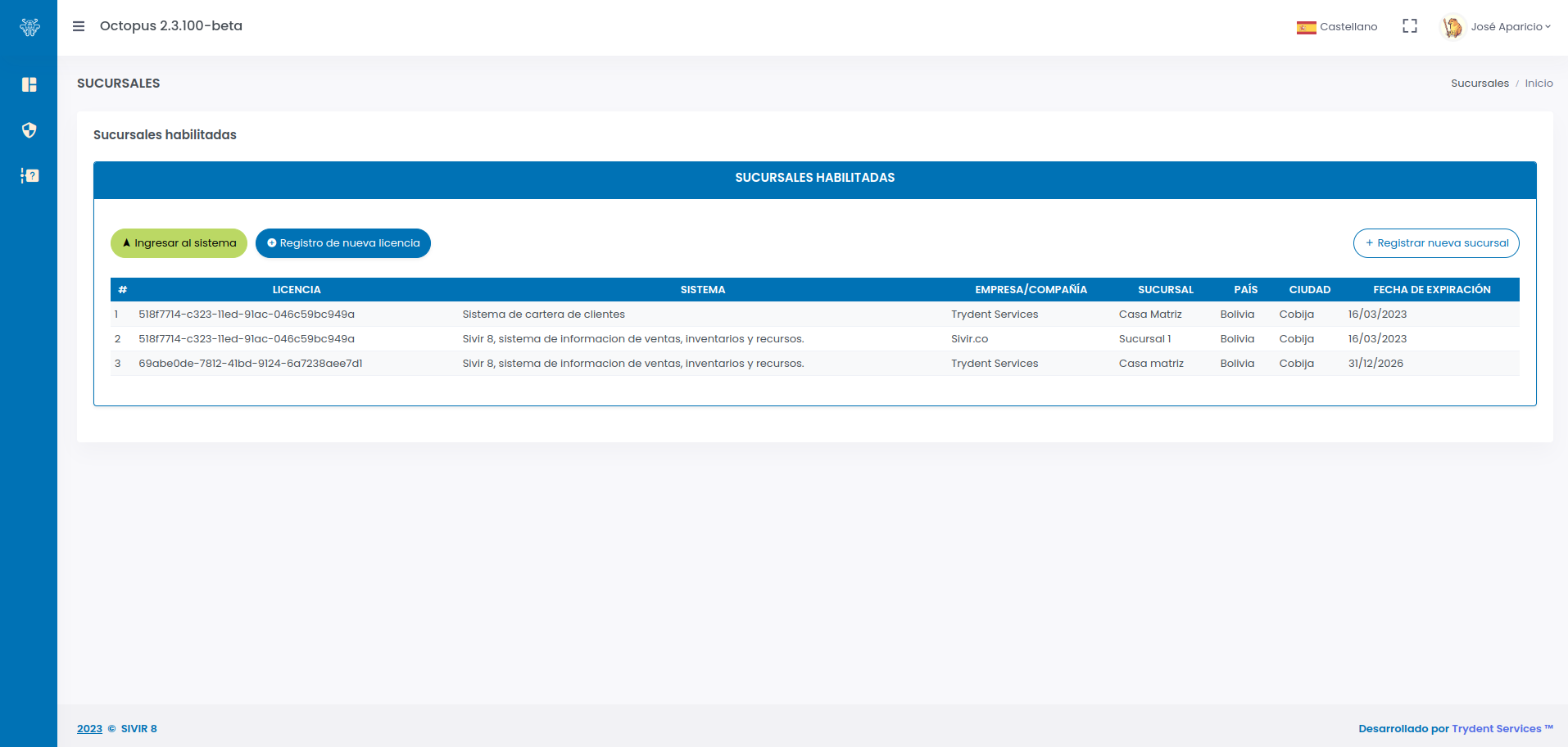Click Registrar nueva sucursal button
Image resolution: width=1568 pixels, height=747 pixels.
(x=1435, y=243)
